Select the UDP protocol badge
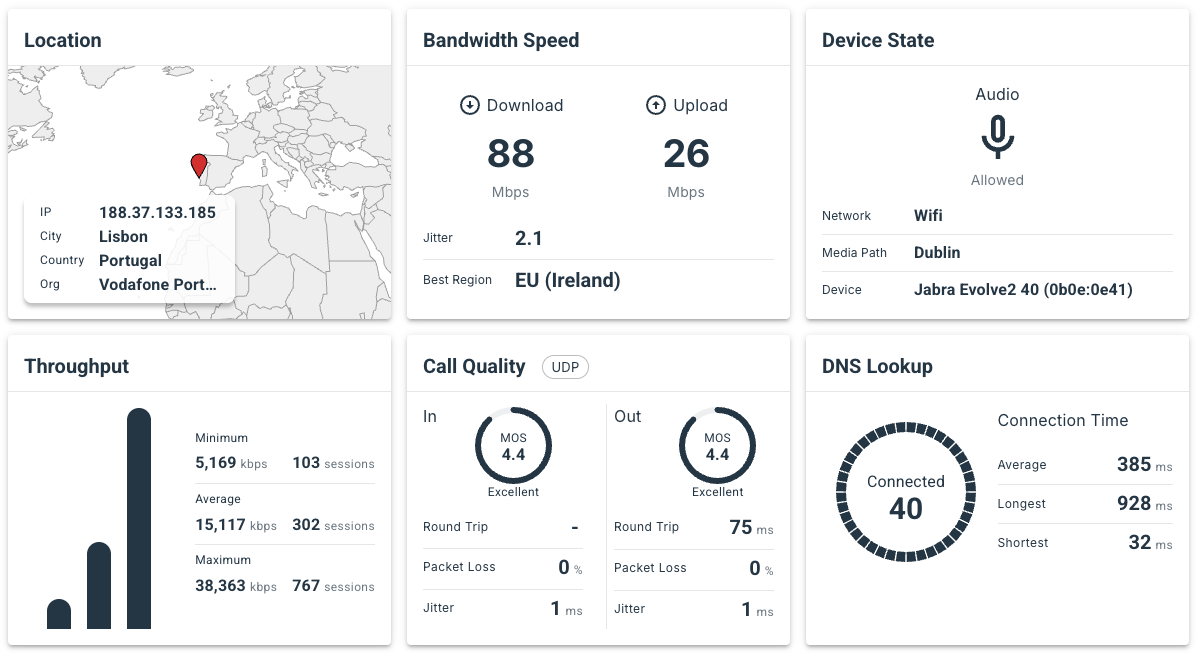 click(565, 367)
